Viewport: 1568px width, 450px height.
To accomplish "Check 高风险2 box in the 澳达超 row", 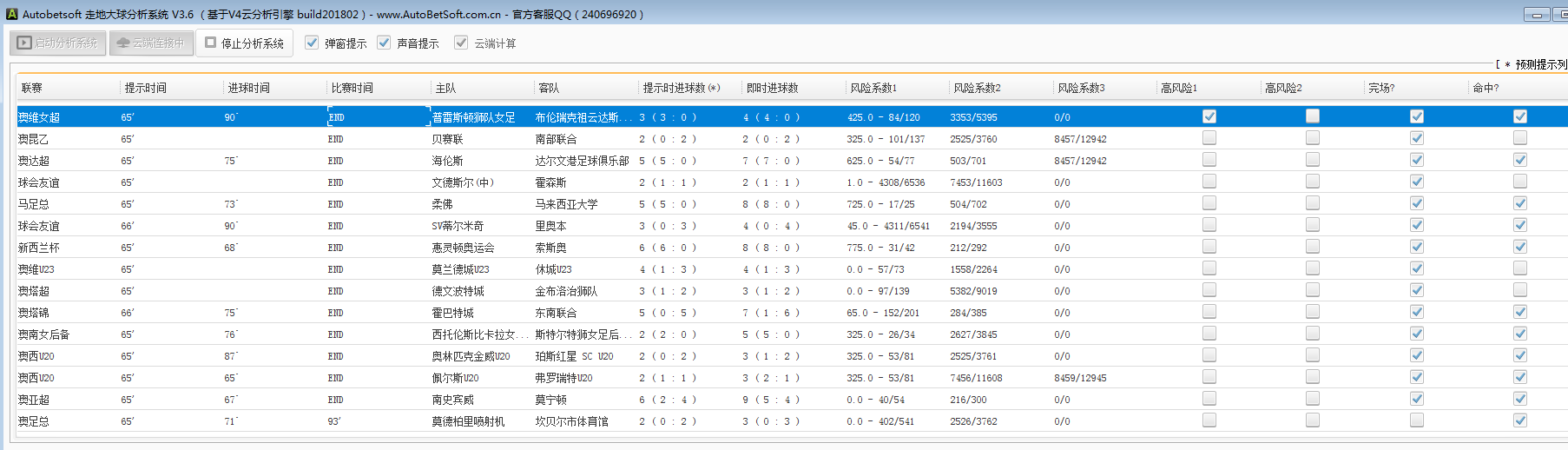I will point(1313,160).
